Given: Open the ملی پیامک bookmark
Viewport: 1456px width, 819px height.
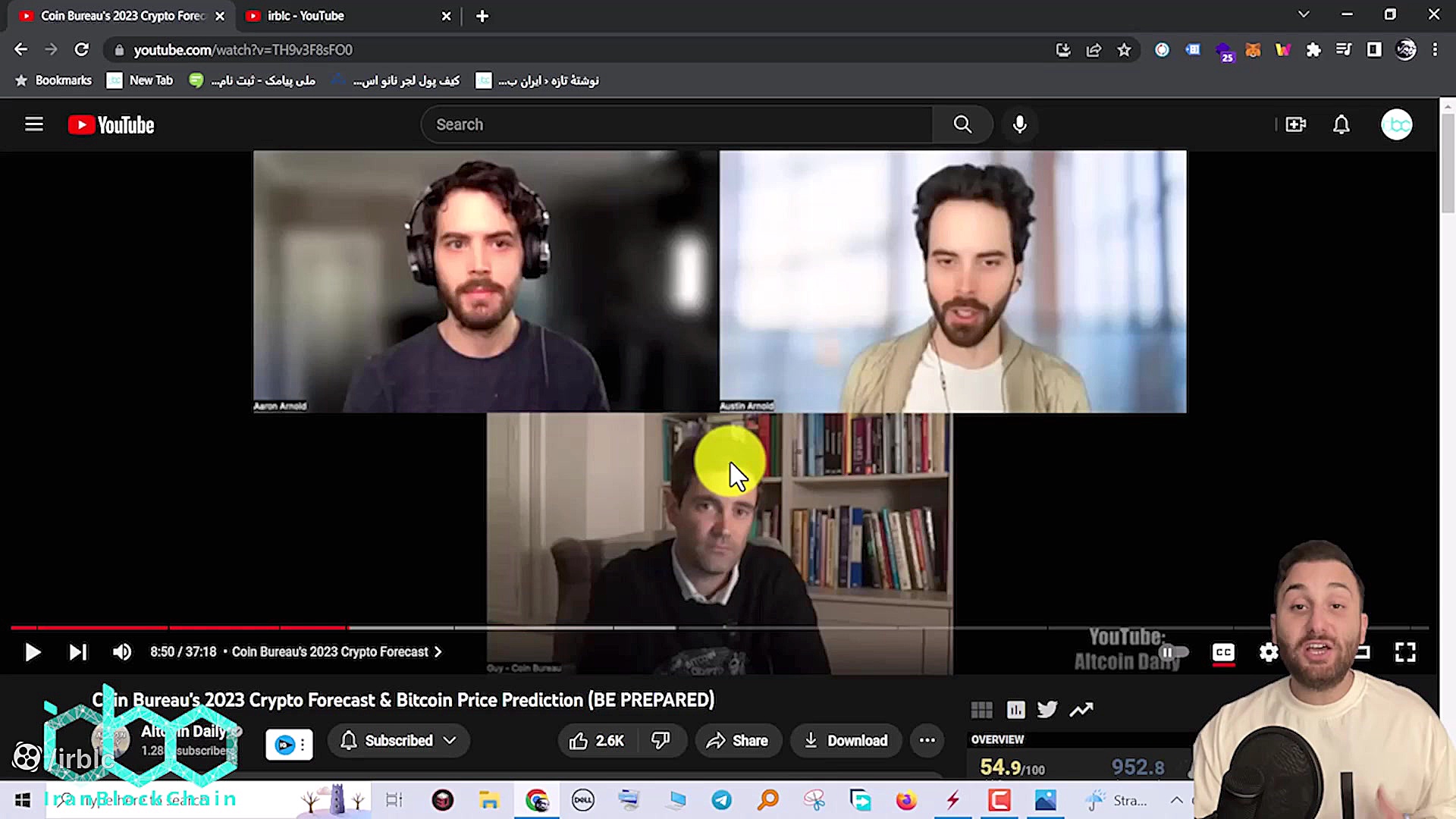Looking at the screenshot, I should (x=253, y=80).
